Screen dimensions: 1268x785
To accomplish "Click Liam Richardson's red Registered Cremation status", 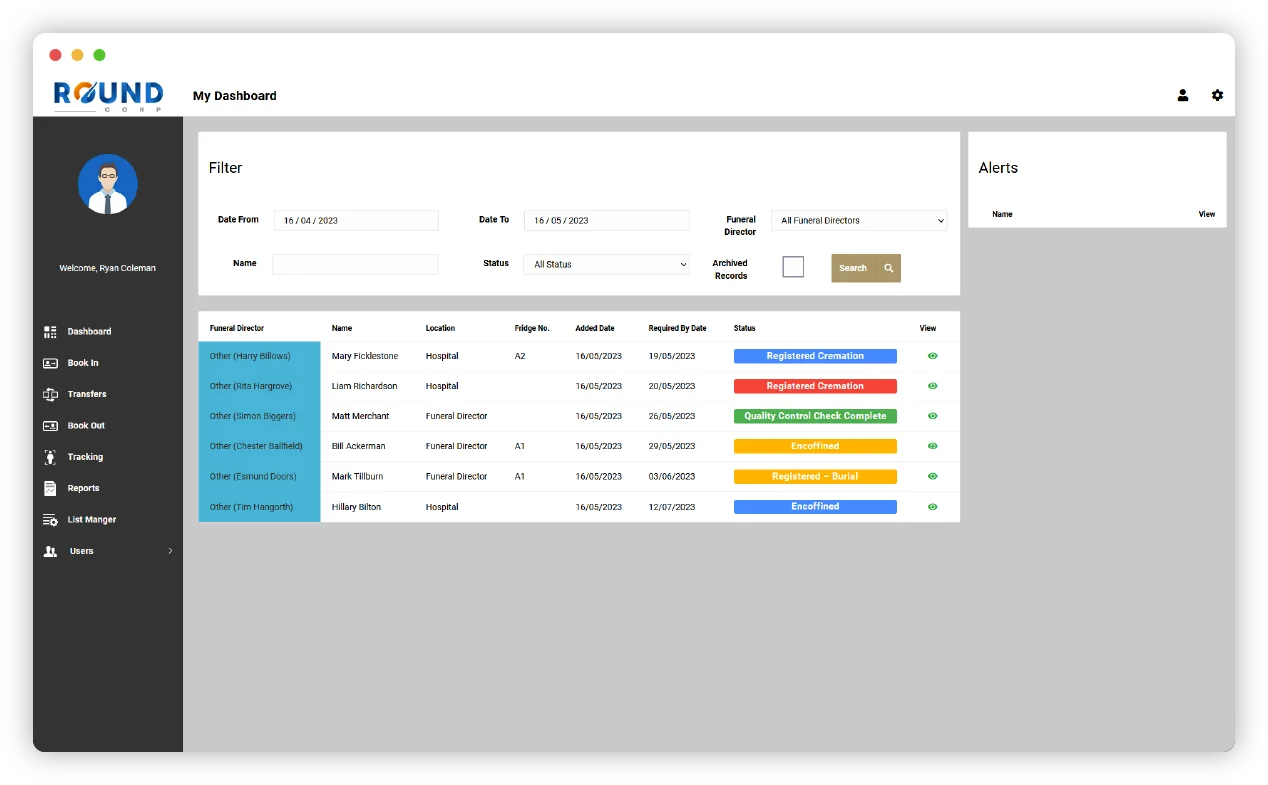I will point(815,386).
